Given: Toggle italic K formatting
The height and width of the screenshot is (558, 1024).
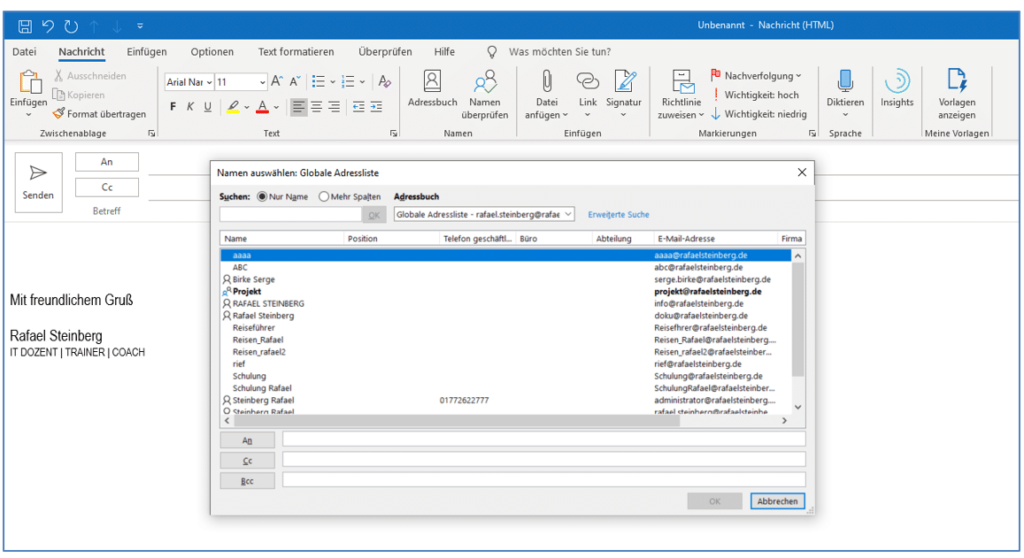Looking at the screenshot, I should click(x=190, y=107).
